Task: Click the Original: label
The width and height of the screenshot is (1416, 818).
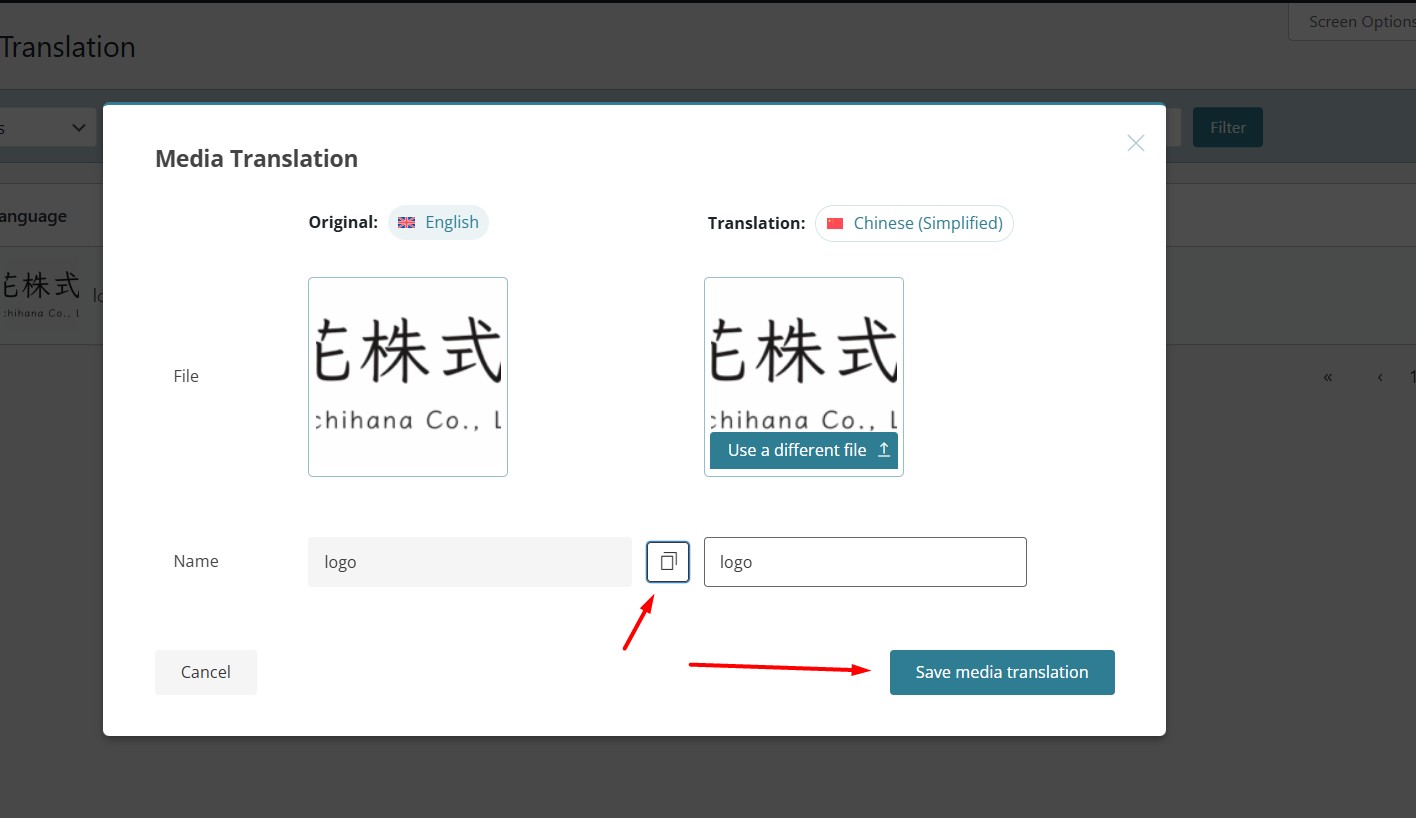Action: [x=343, y=222]
